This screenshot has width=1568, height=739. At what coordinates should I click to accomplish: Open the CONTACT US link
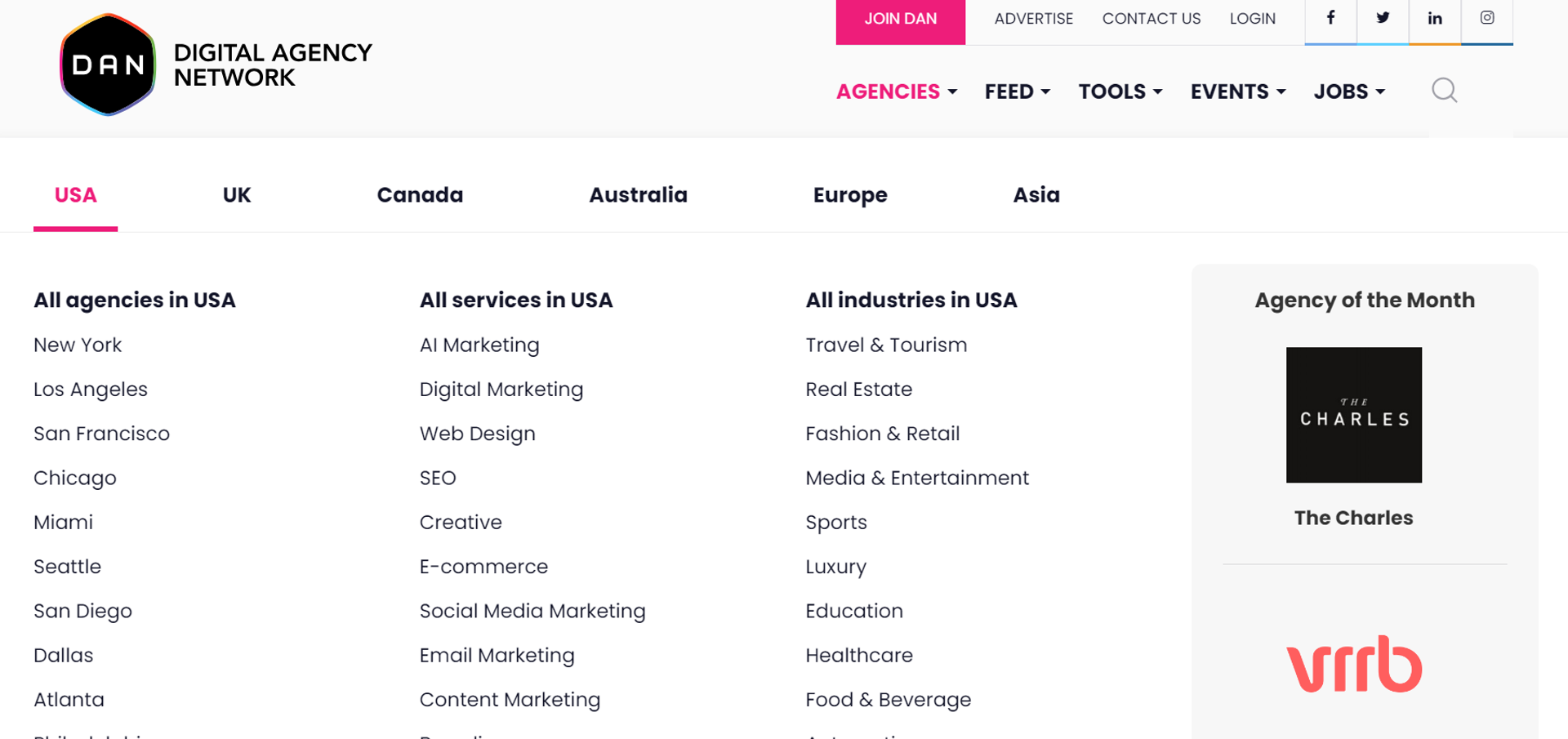click(1151, 18)
